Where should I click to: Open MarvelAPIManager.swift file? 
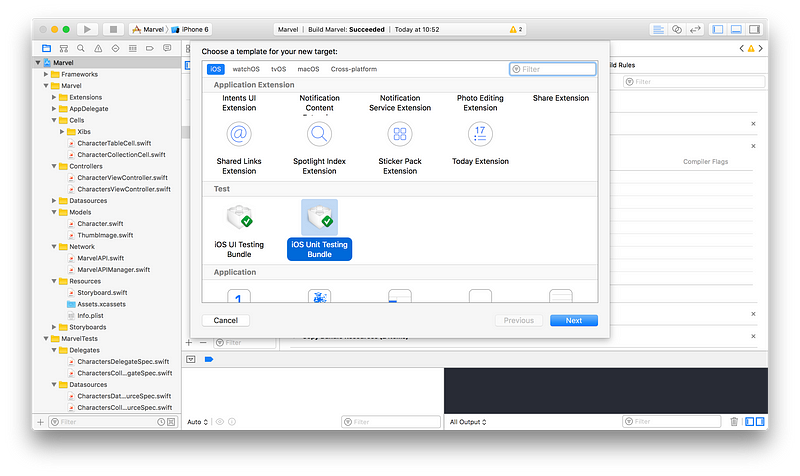tap(113, 269)
